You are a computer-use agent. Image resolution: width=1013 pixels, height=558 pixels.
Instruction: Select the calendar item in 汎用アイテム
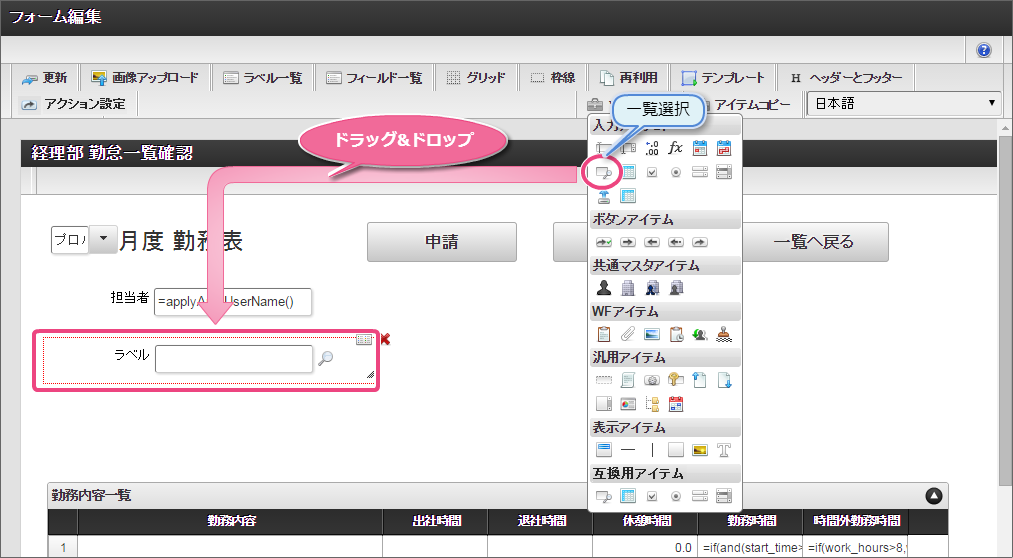tap(676, 404)
